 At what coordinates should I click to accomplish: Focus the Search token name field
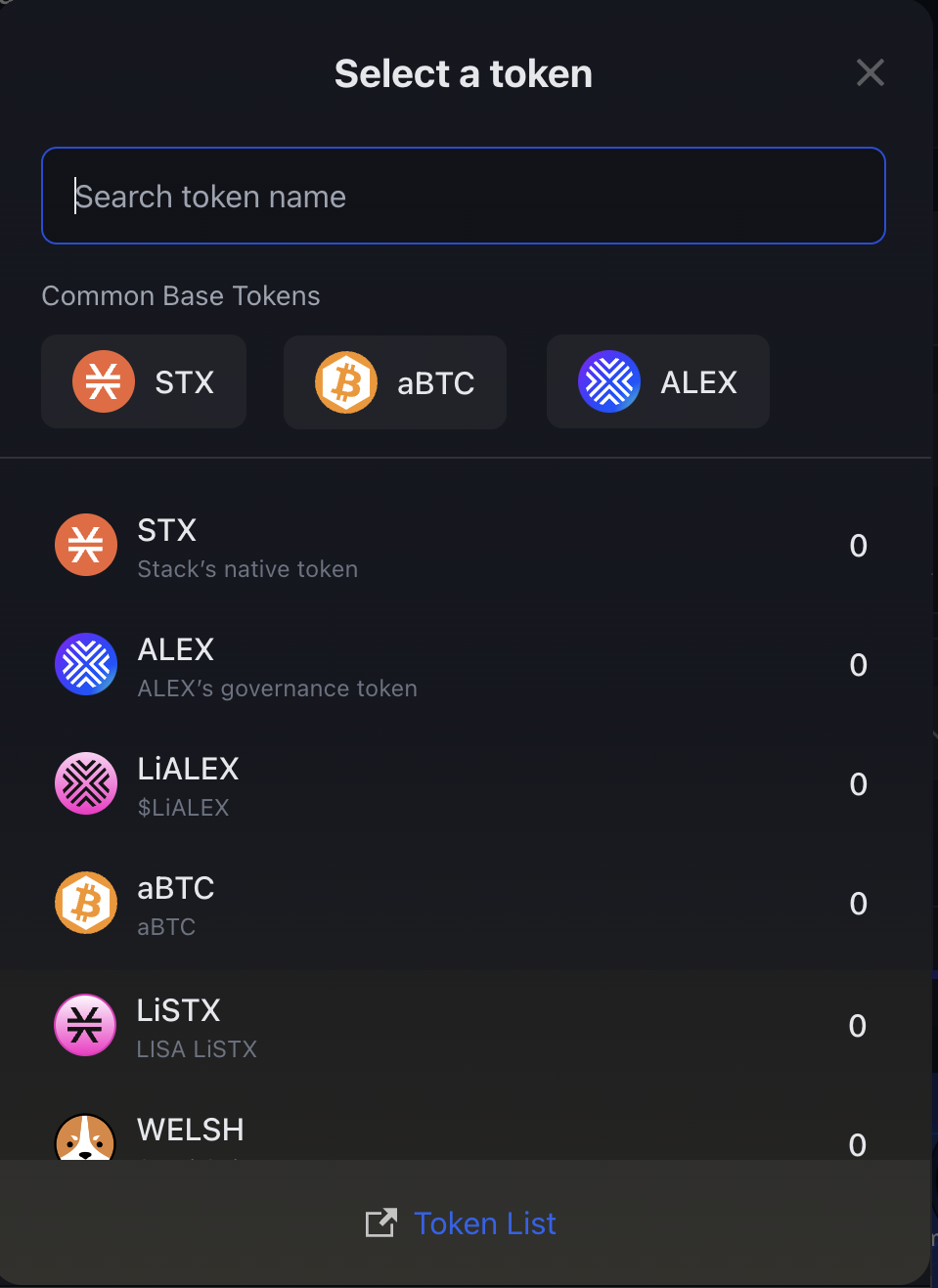(464, 196)
